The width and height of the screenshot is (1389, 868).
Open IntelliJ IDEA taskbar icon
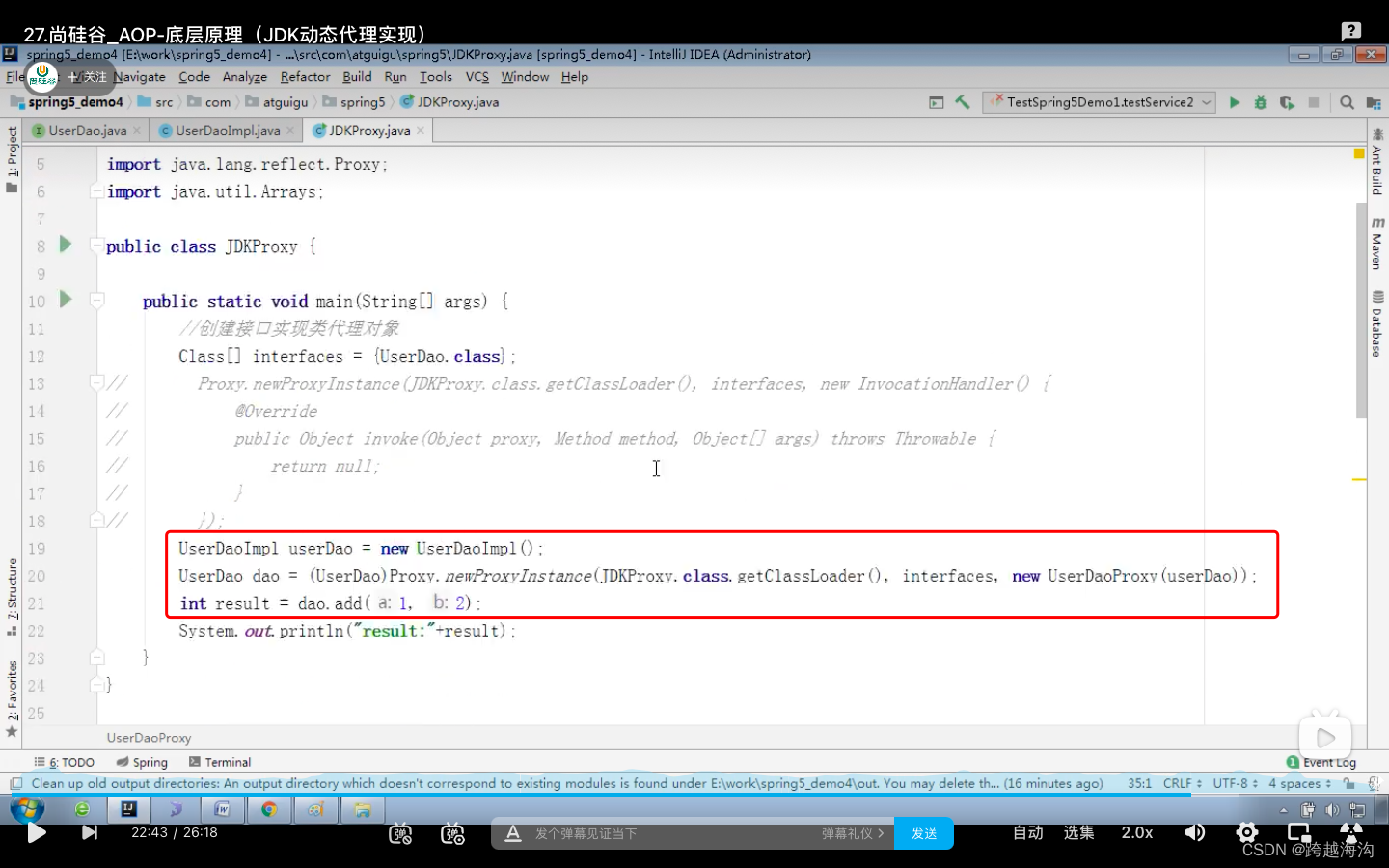128,809
